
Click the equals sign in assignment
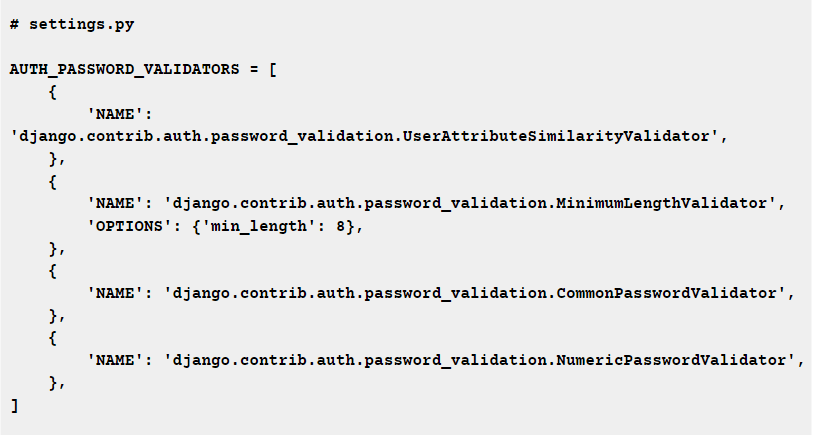(254, 69)
